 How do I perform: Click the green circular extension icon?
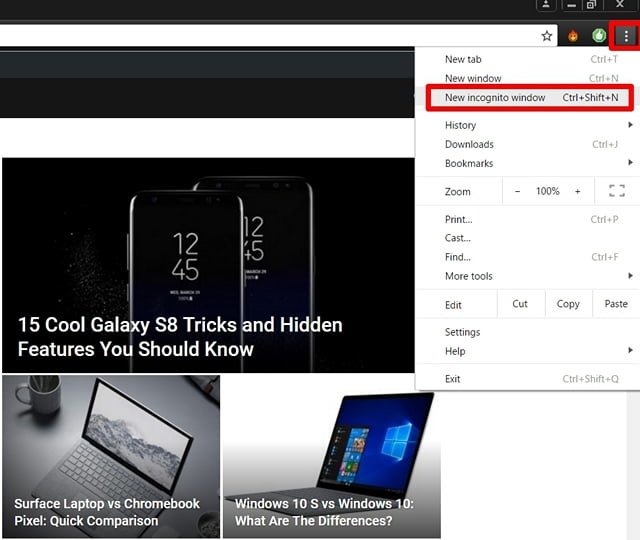[599, 36]
